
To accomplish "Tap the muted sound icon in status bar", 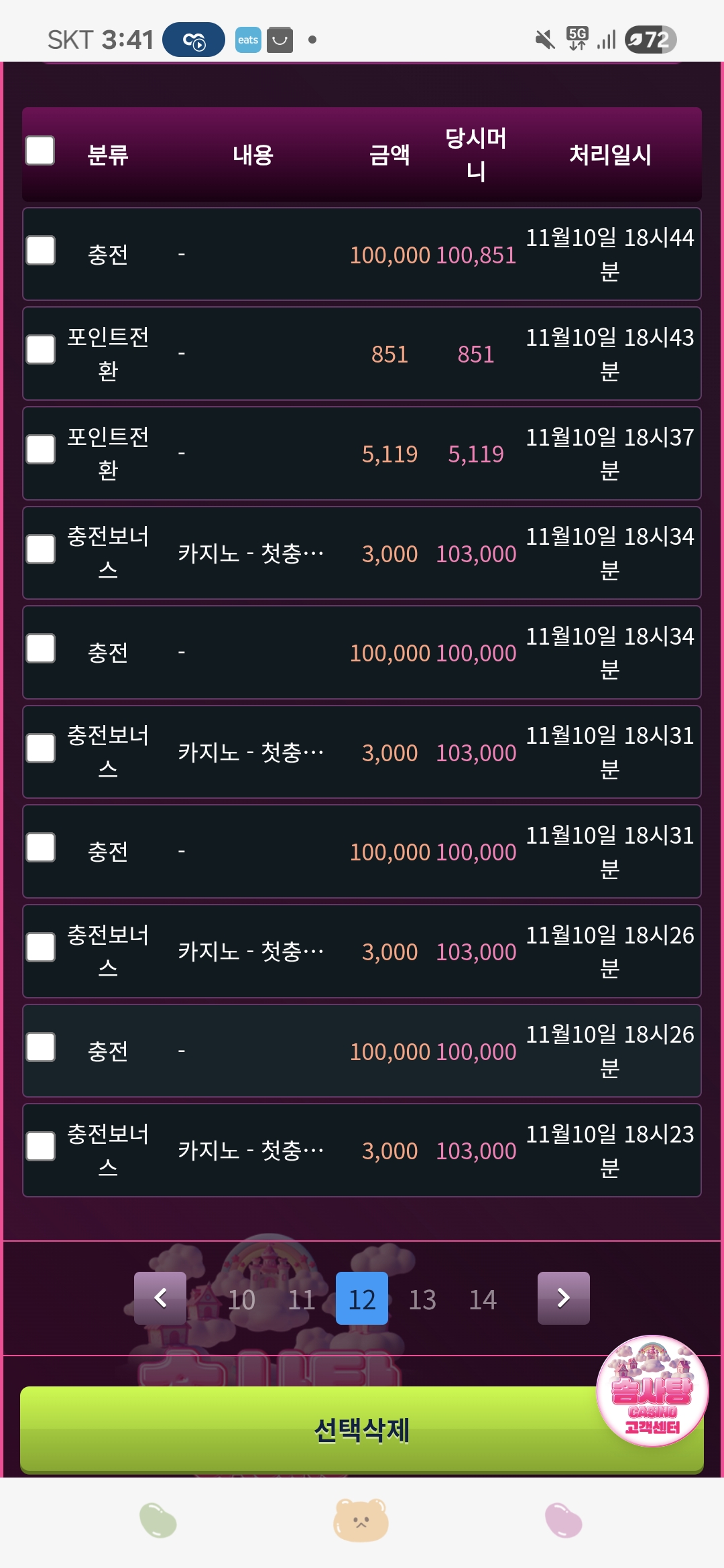I will tap(545, 40).
